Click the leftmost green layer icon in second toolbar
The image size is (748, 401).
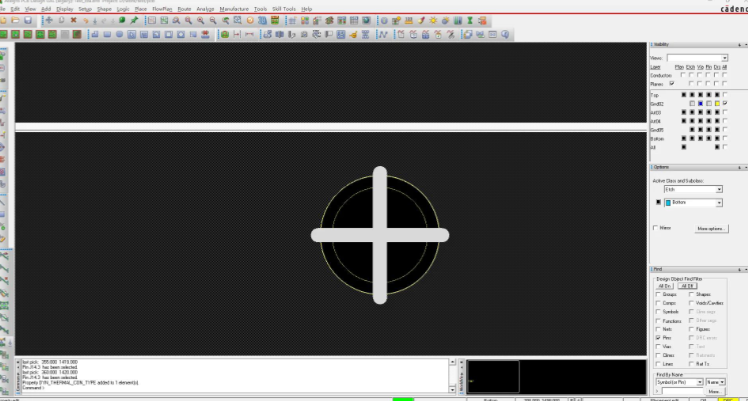click(5, 34)
